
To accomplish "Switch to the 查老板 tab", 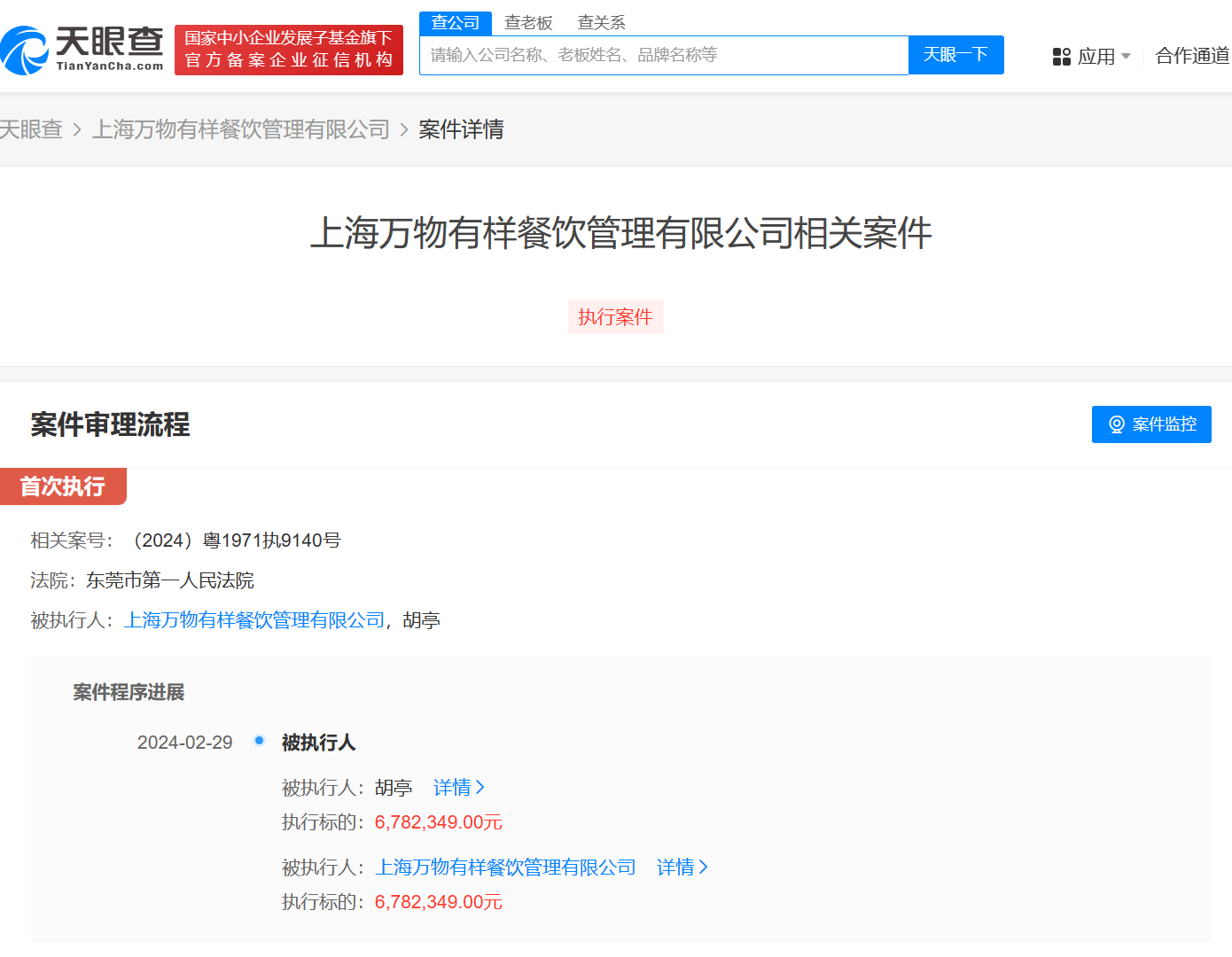I will (528, 22).
